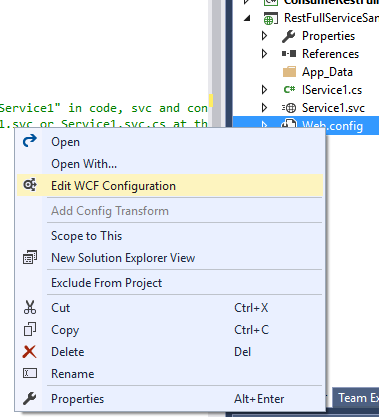This screenshot has width=379, height=417.
Task: Select Edit WCF Configuration
Action: (170, 186)
